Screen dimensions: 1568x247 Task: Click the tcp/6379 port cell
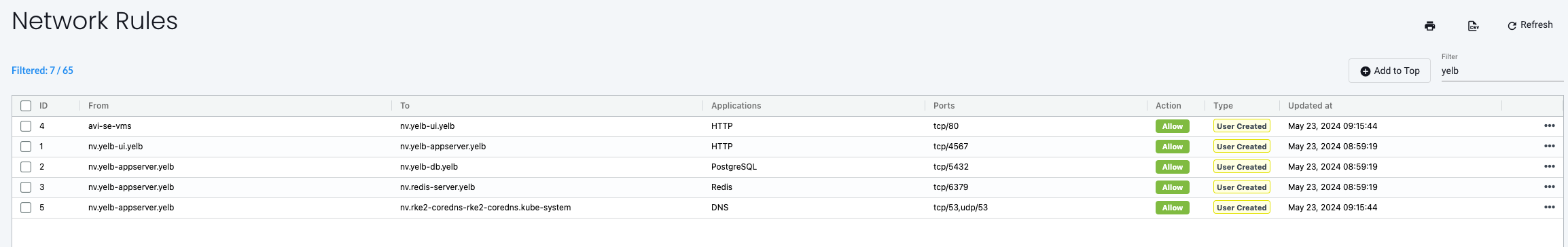point(950,187)
